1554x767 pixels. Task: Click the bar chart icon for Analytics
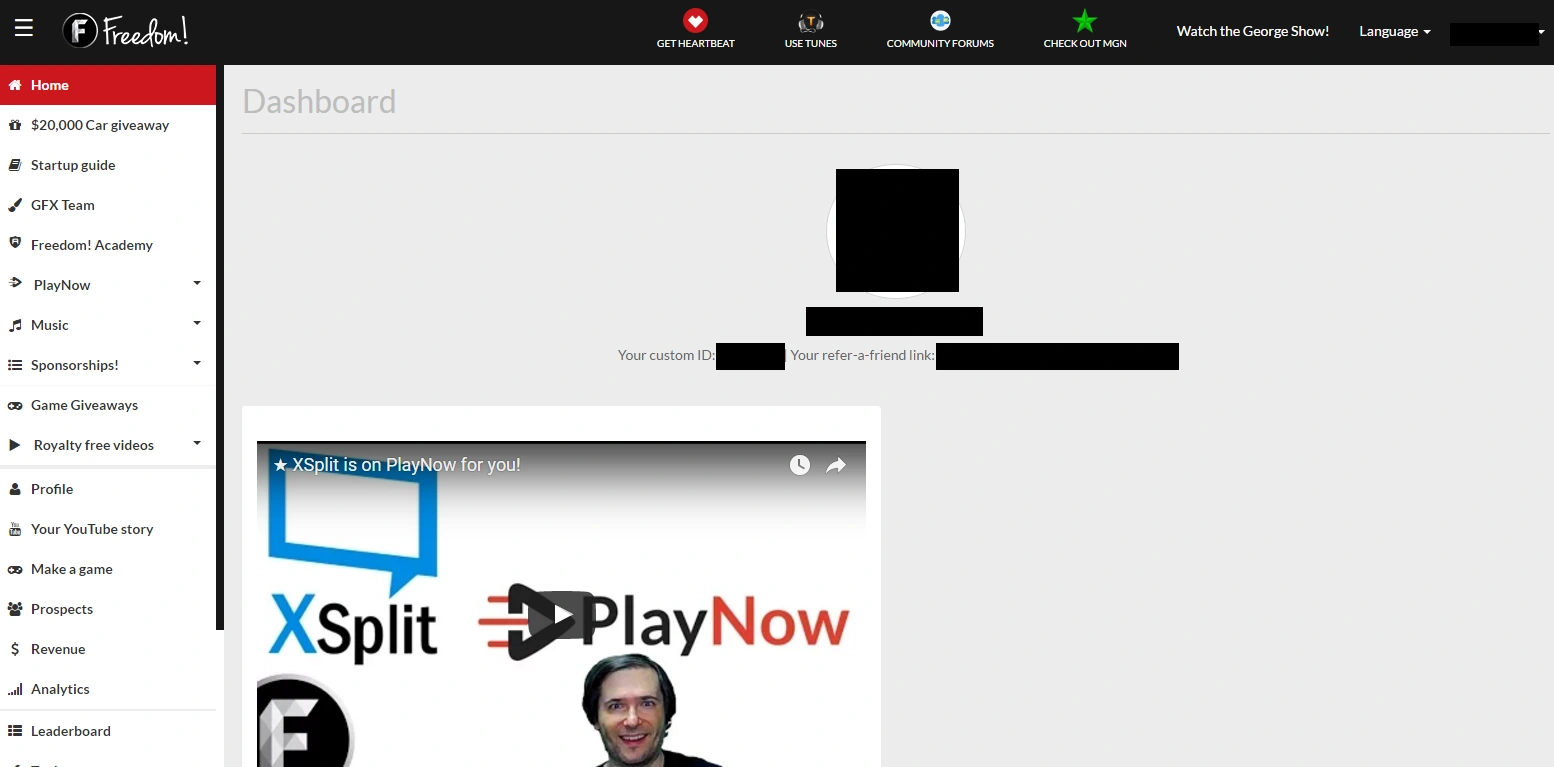14,689
